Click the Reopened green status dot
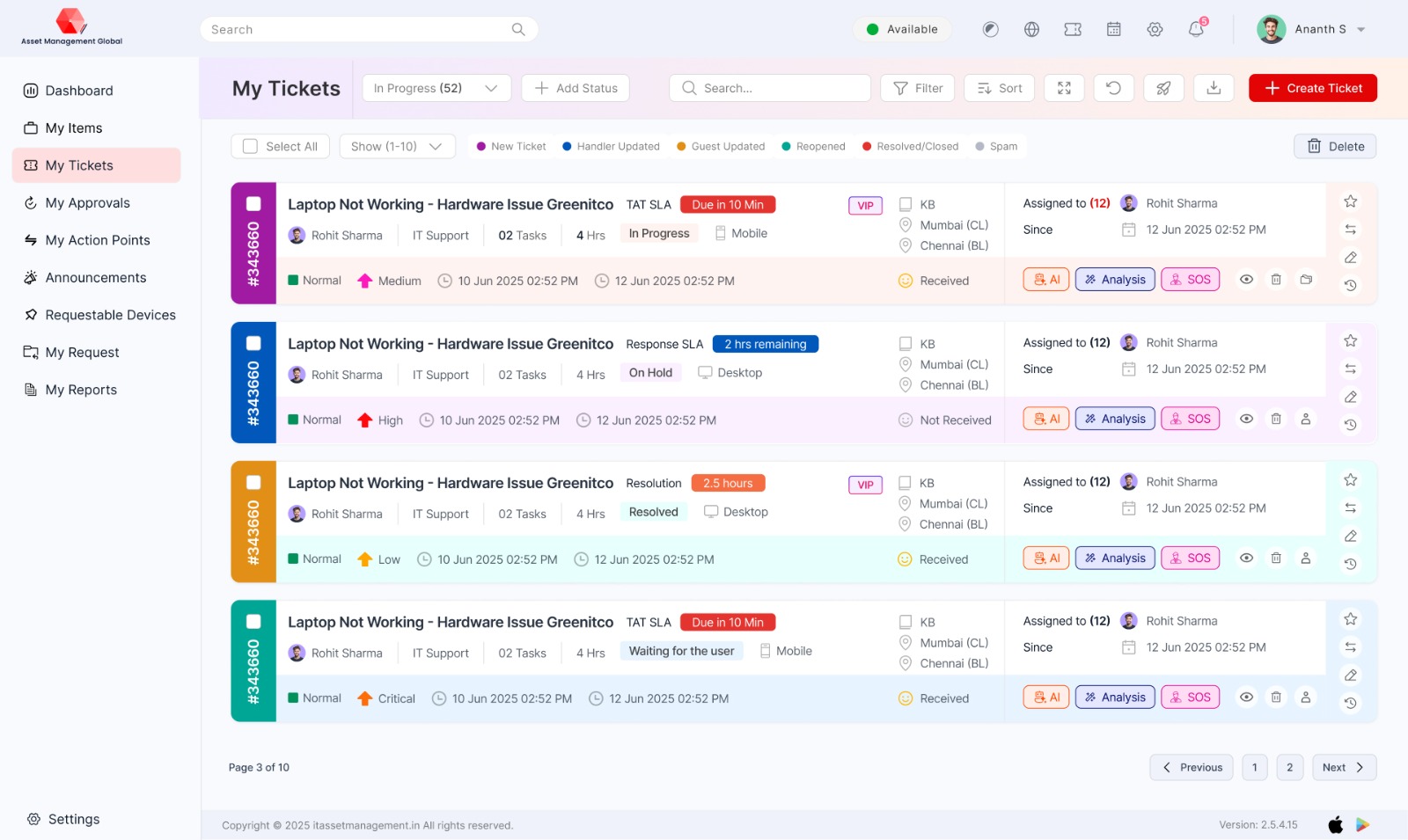This screenshot has height=840, width=1408. (786, 147)
